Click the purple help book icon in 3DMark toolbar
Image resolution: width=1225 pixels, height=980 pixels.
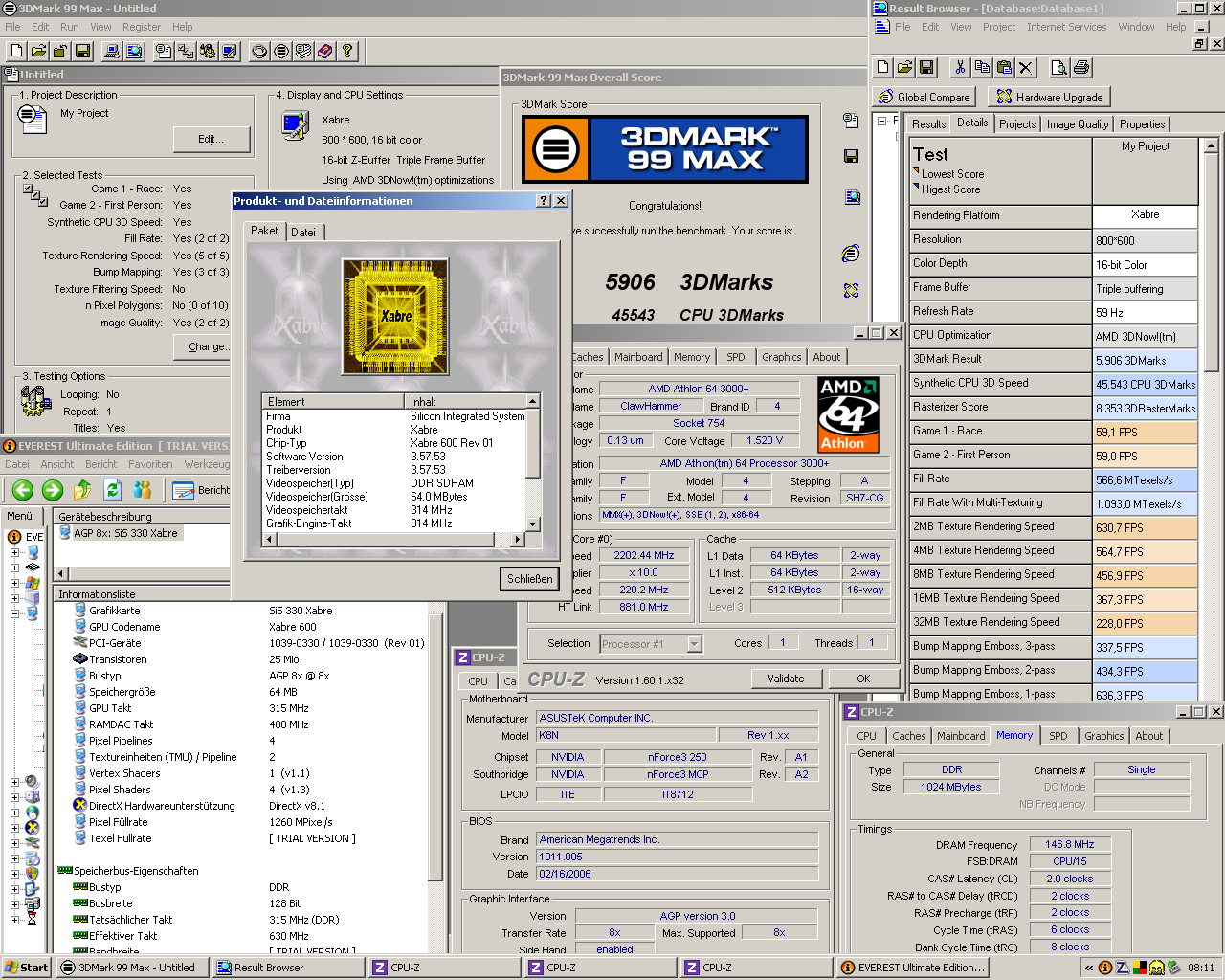(325, 51)
